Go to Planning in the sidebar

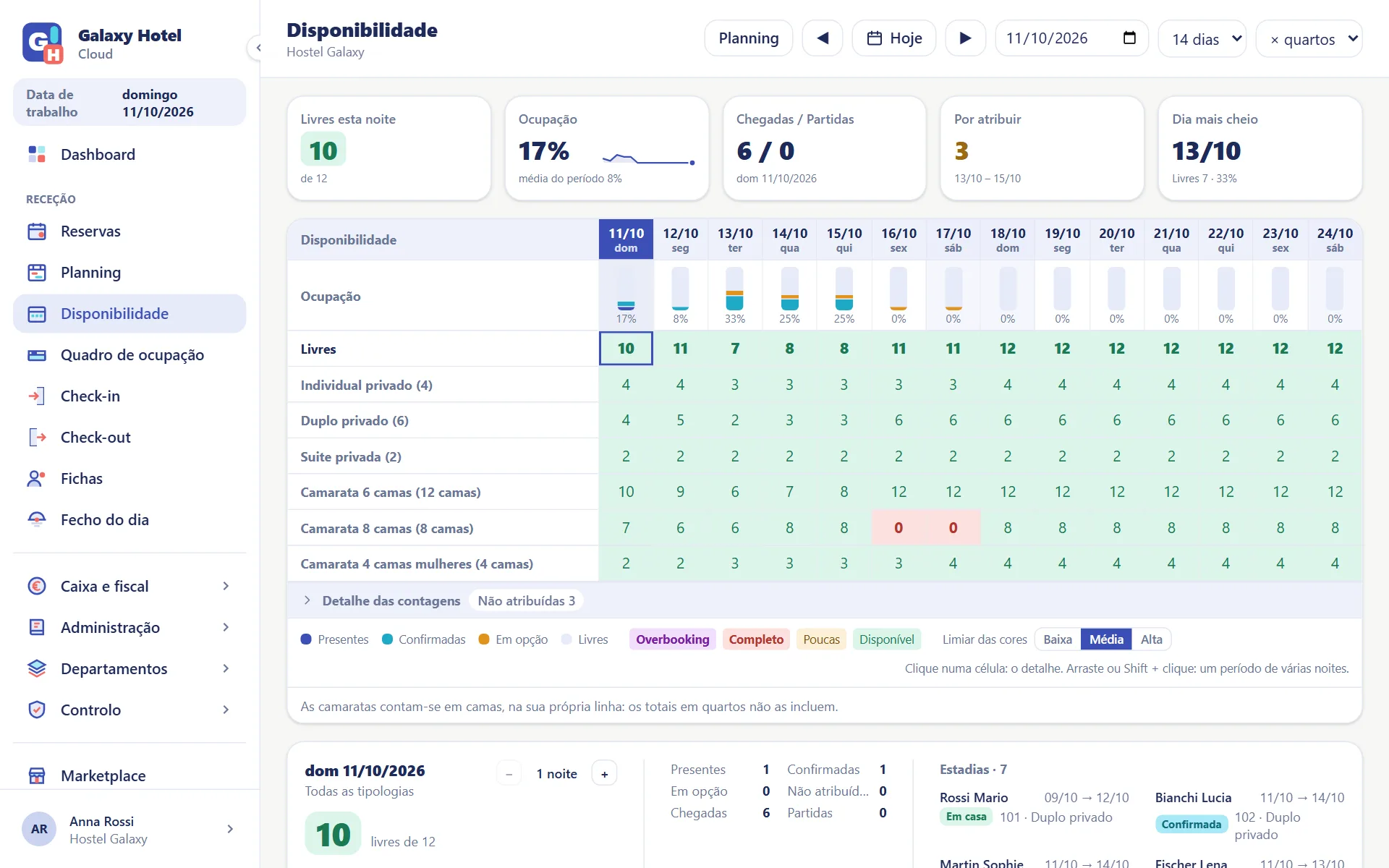pos(130,273)
